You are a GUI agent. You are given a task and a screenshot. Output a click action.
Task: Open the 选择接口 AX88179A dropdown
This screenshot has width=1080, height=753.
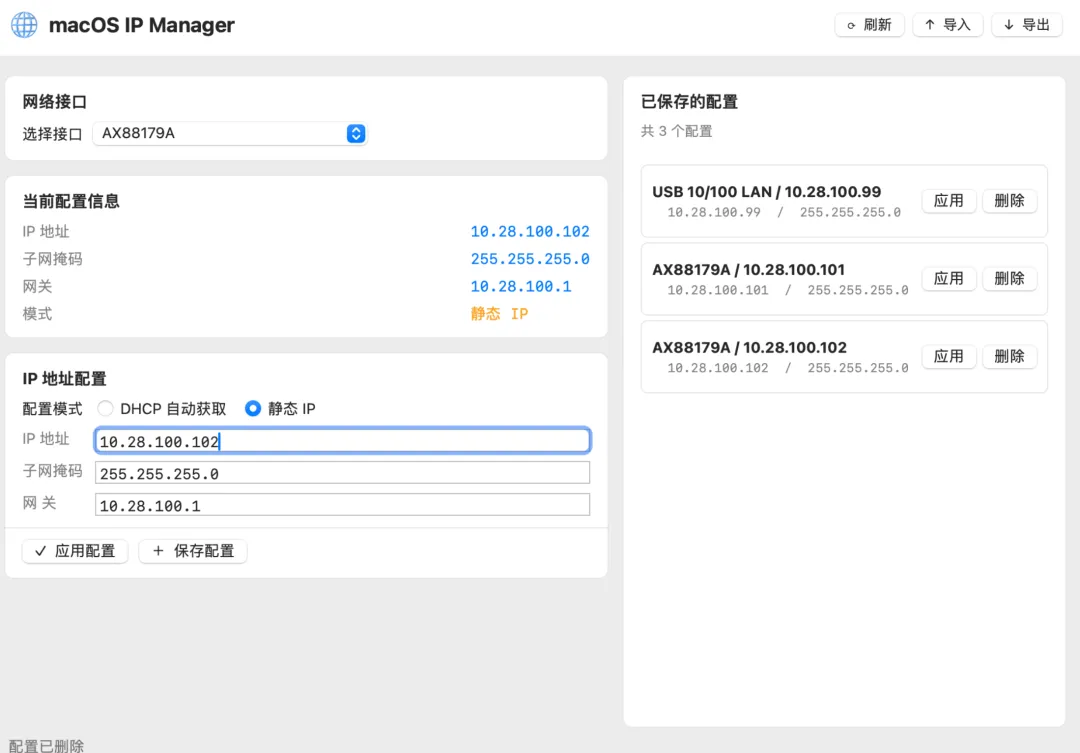(230, 133)
